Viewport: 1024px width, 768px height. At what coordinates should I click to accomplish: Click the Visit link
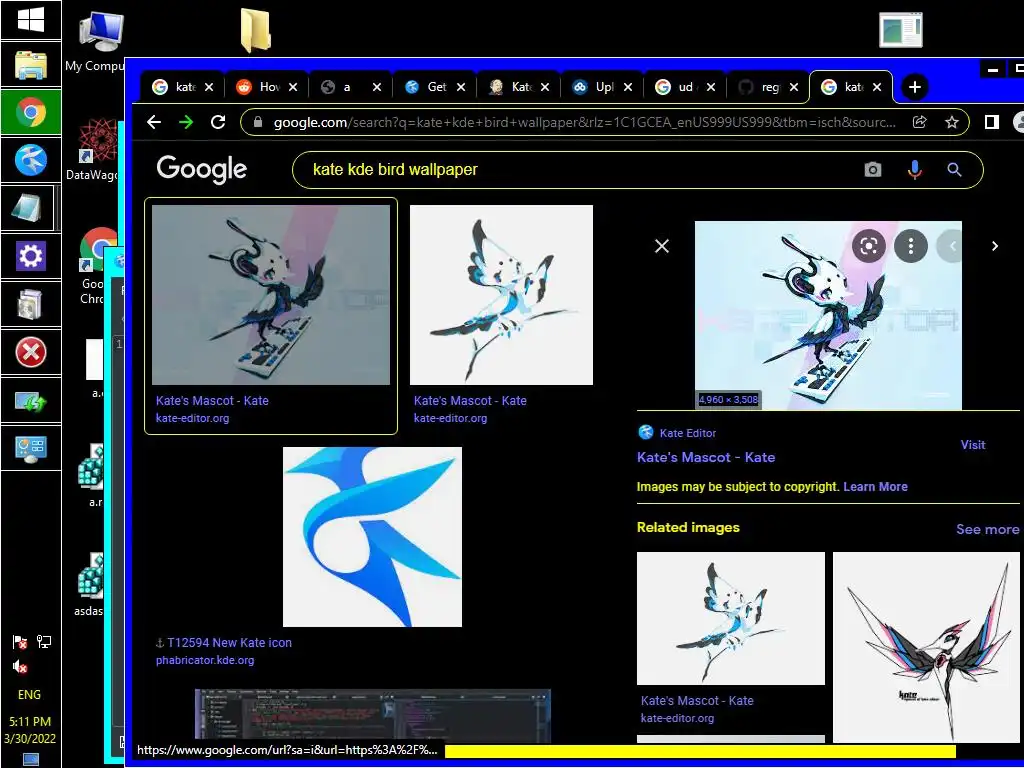(972, 445)
